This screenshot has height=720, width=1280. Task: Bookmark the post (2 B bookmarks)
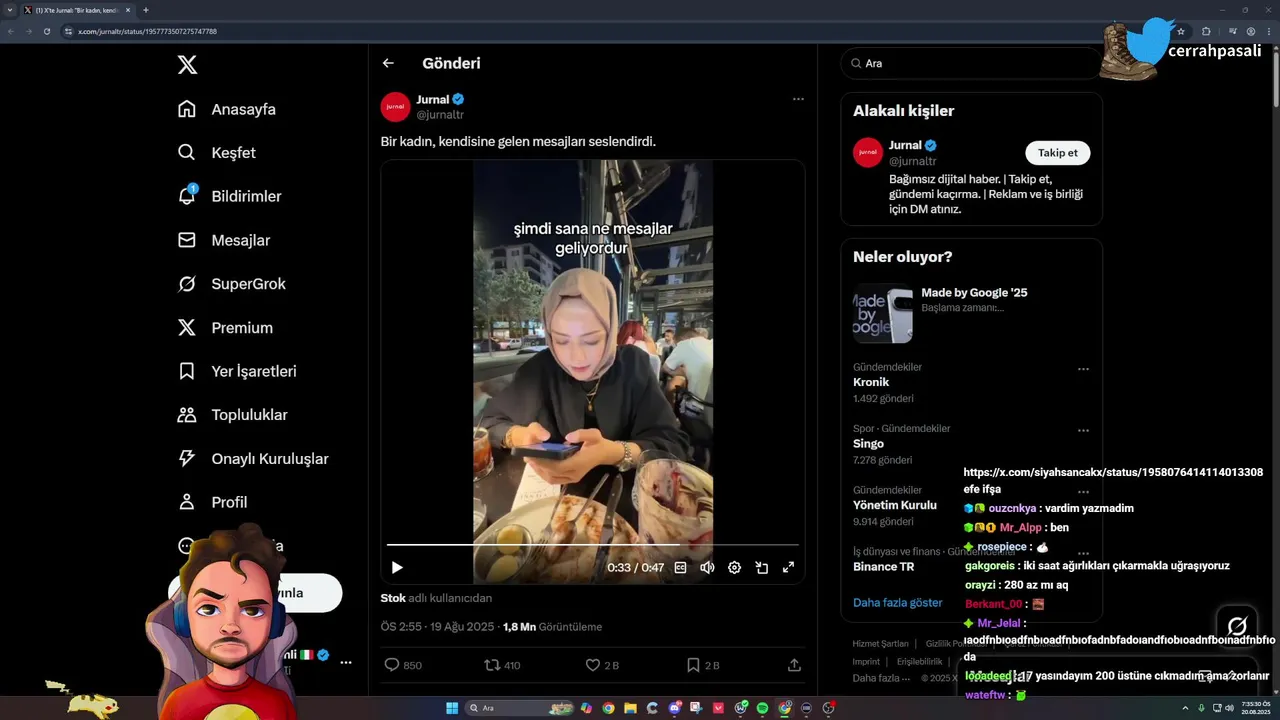[702, 665]
